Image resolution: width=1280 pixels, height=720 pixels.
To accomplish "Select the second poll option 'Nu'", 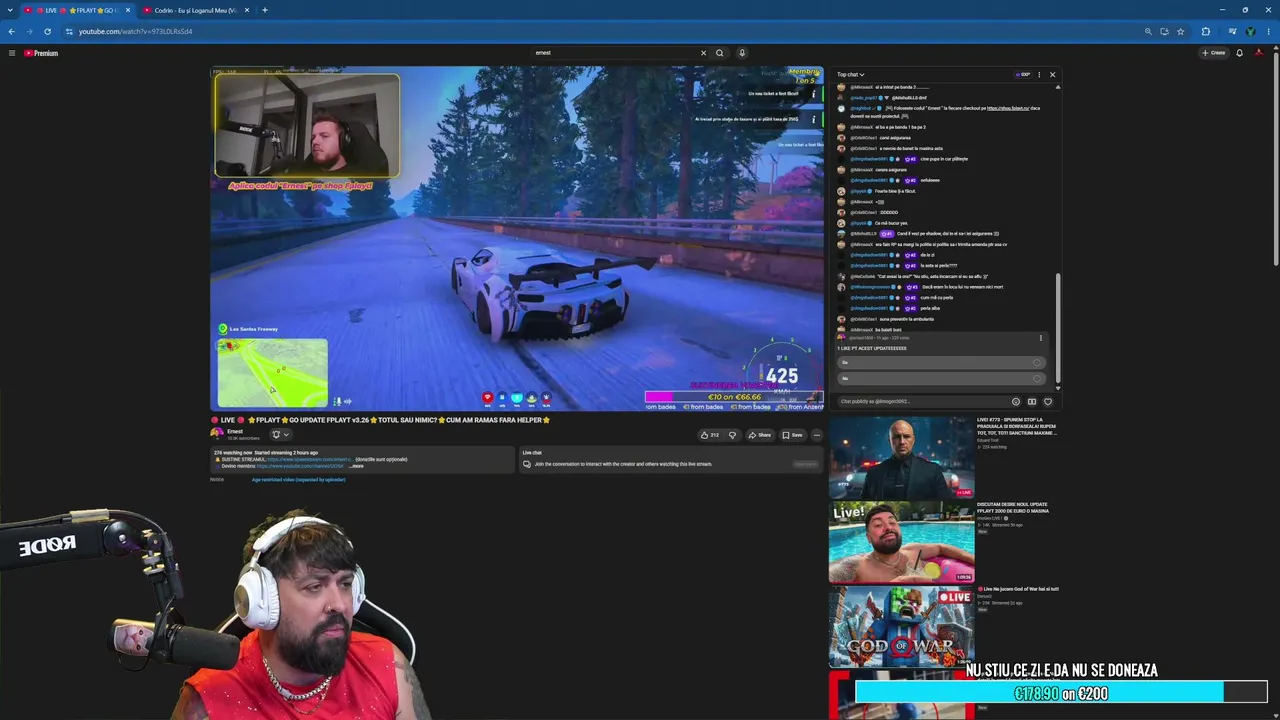I will click(x=940, y=378).
